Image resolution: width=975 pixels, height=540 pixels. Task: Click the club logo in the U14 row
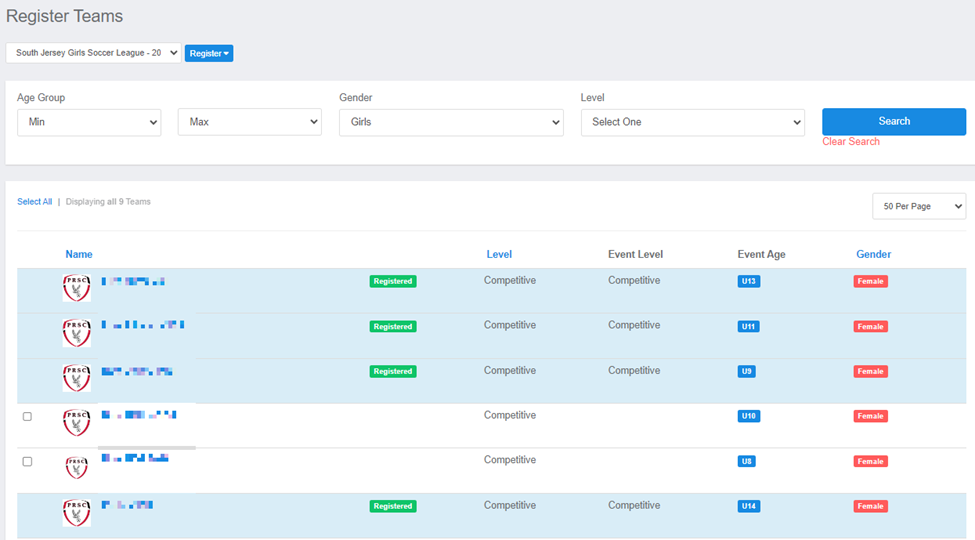click(x=76, y=512)
